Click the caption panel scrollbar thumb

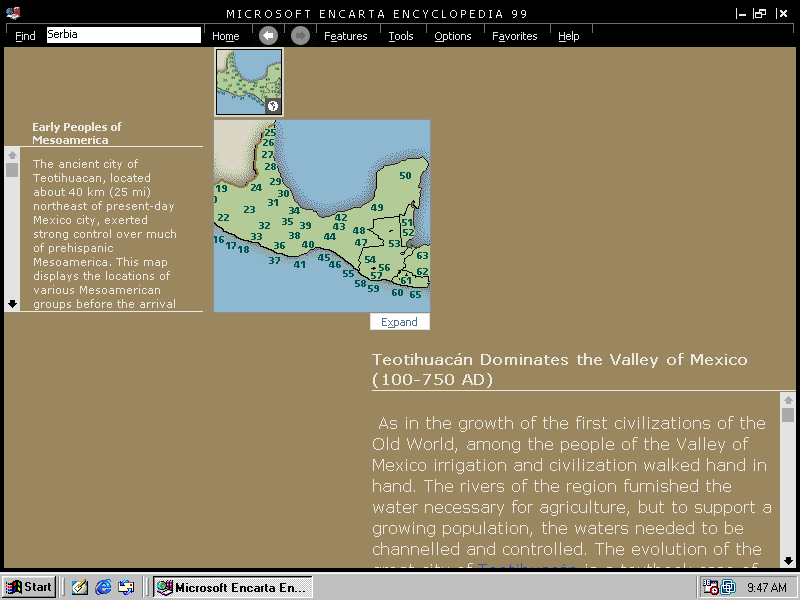pos(12,170)
